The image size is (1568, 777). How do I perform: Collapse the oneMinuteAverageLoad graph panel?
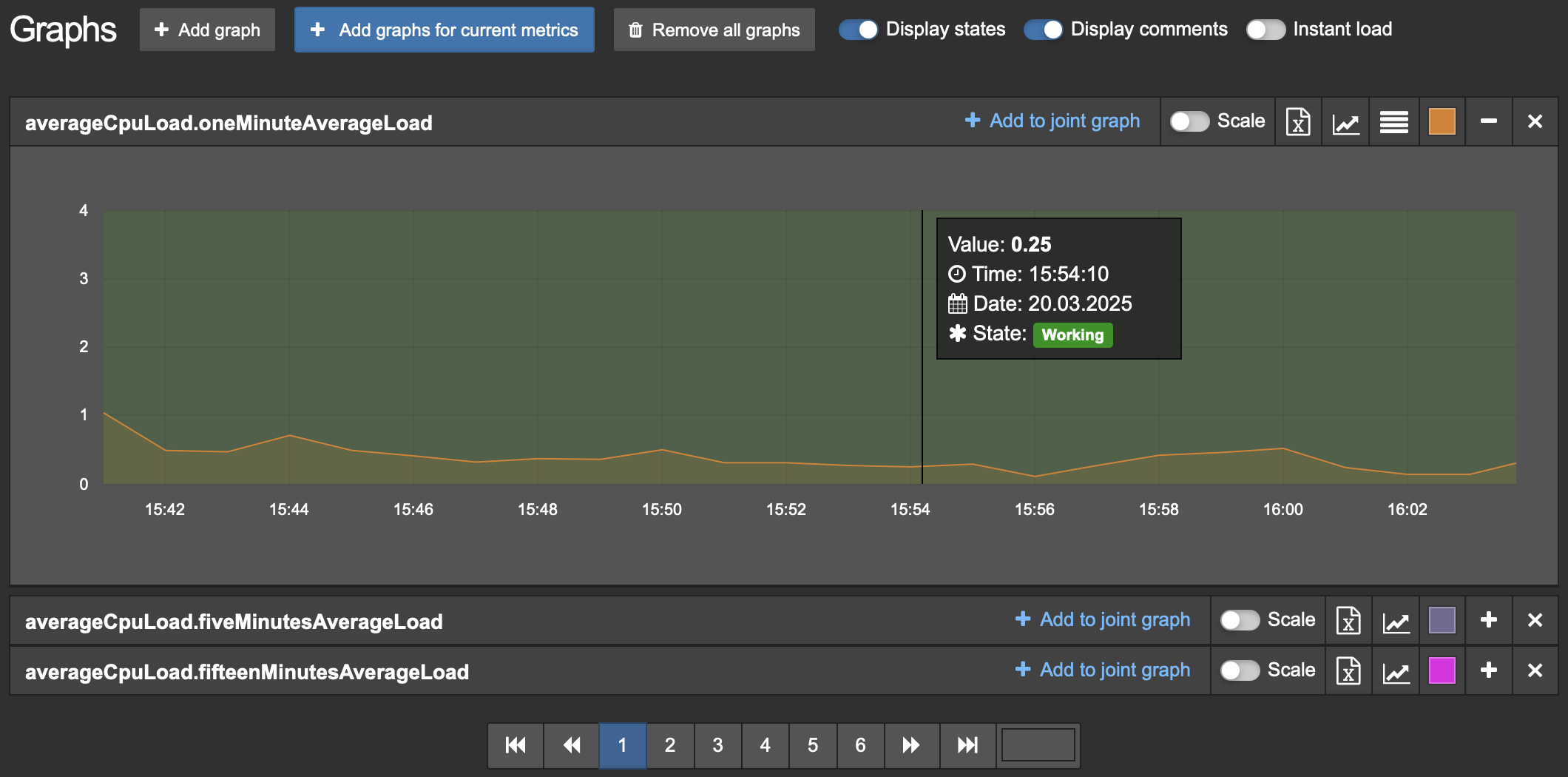click(1489, 121)
